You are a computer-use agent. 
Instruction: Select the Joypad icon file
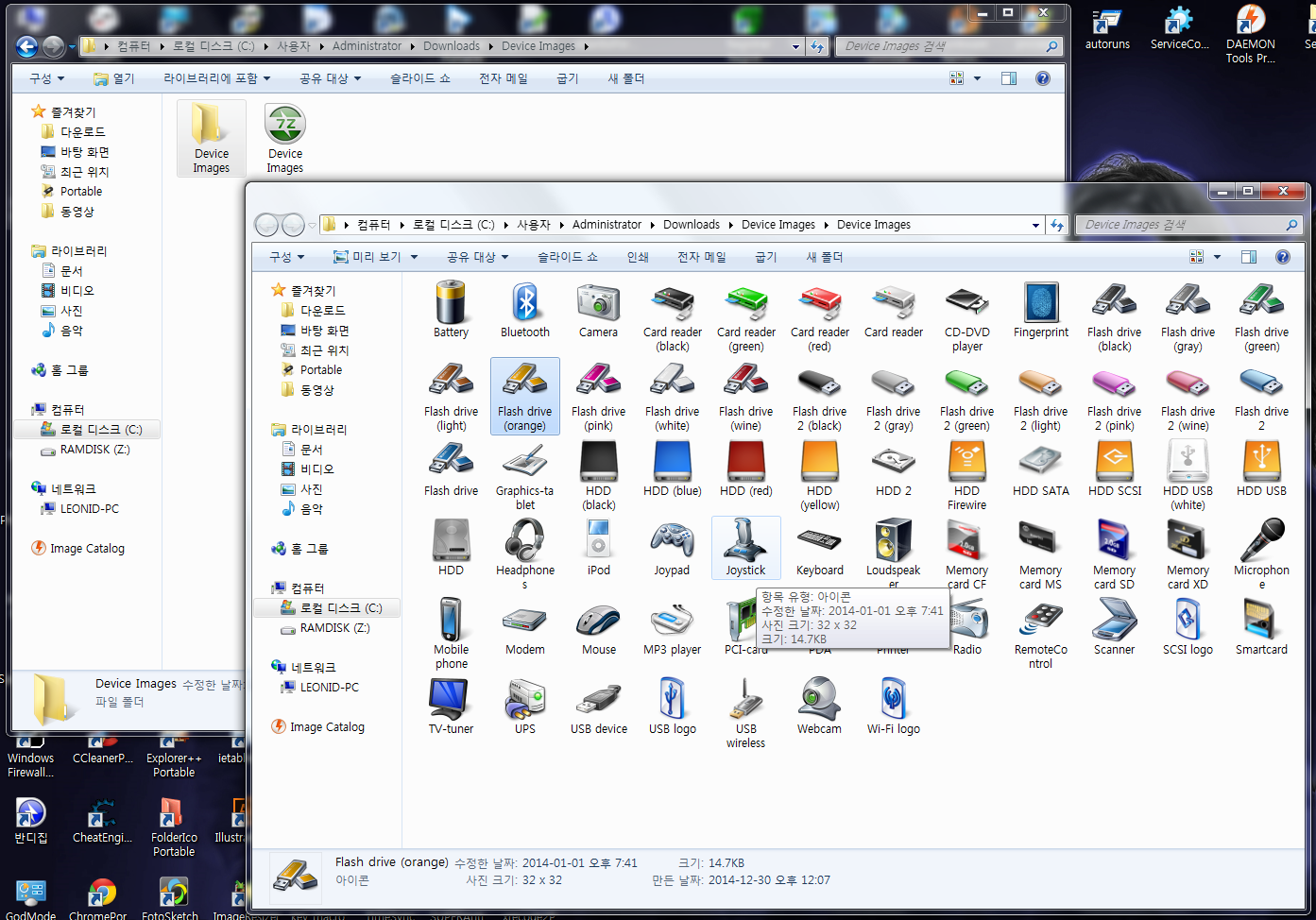click(673, 548)
